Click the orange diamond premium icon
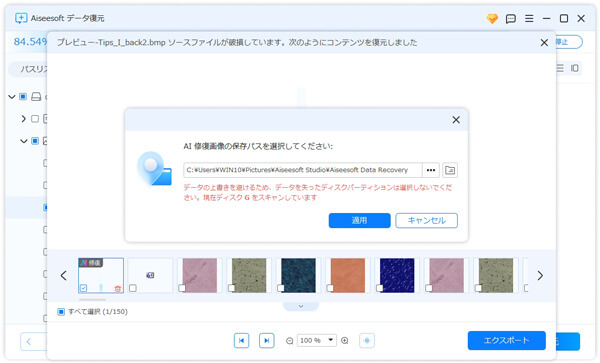Image resolution: width=600 pixels, height=363 pixels. pyautogui.click(x=492, y=18)
